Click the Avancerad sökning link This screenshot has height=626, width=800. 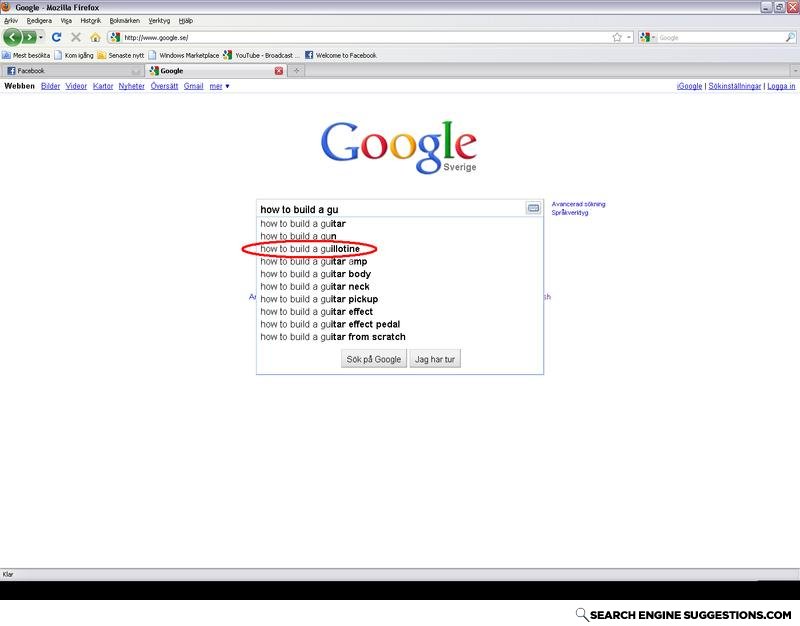point(578,204)
